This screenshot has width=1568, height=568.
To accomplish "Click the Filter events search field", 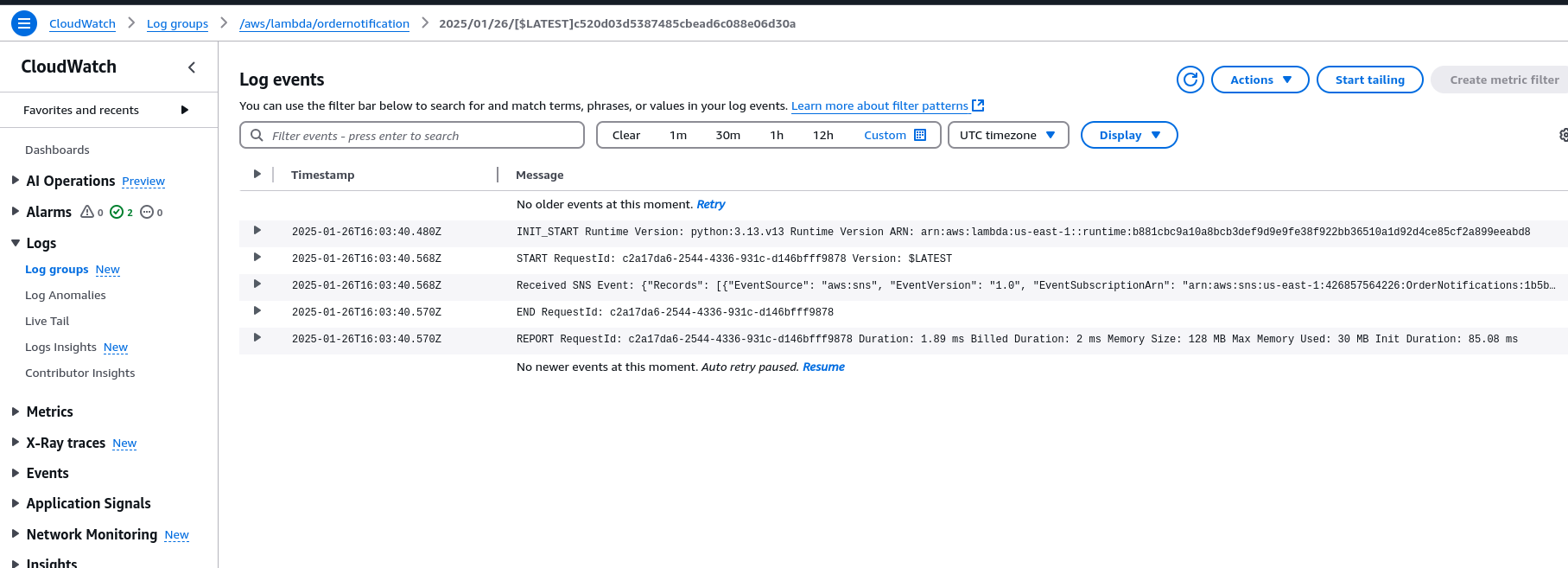I will [412, 135].
